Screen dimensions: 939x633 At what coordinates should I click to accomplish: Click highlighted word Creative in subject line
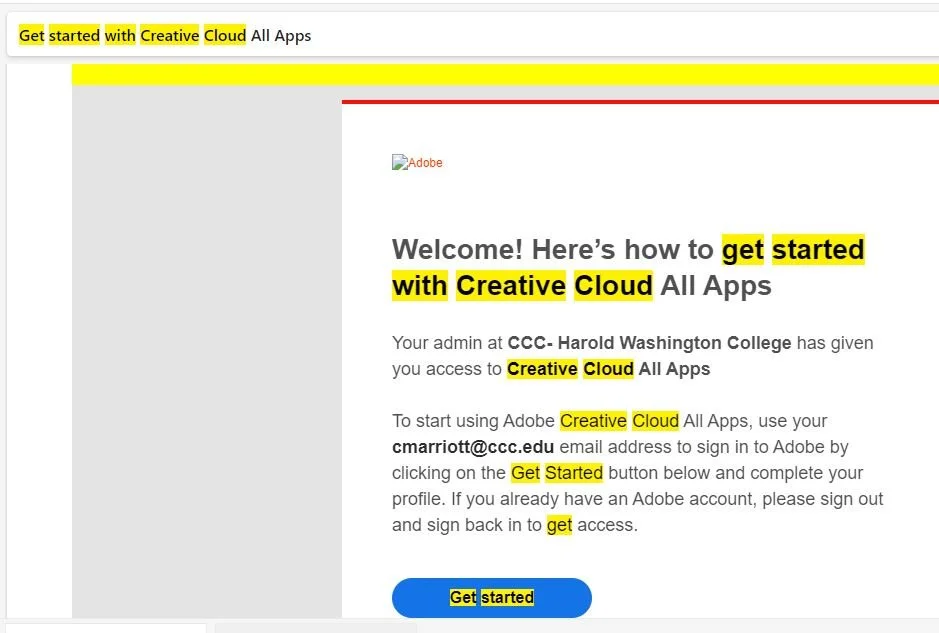(x=169, y=35)
